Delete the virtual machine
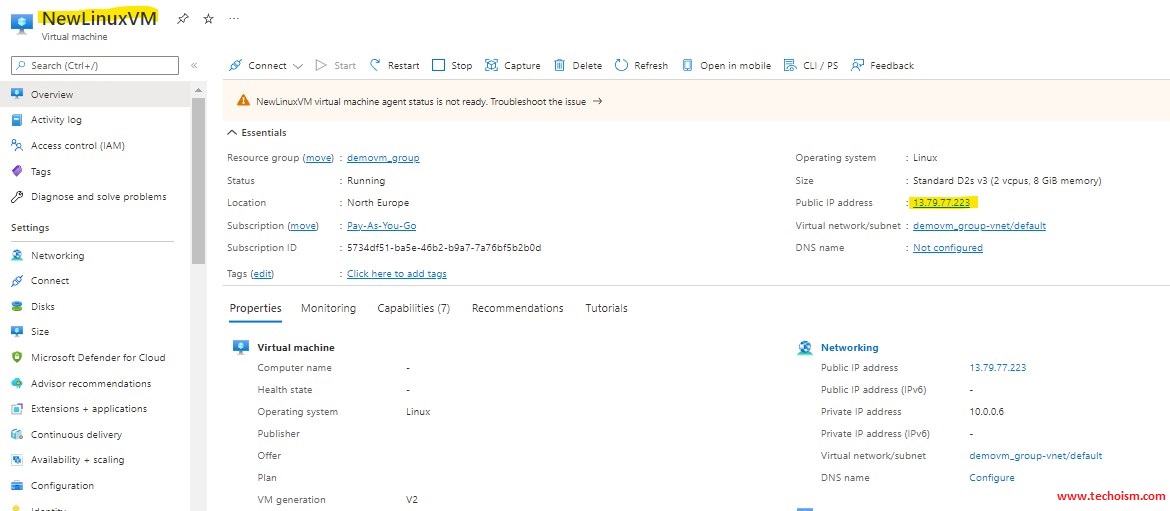Screen dimensions: 1170x511 point(578,66)
